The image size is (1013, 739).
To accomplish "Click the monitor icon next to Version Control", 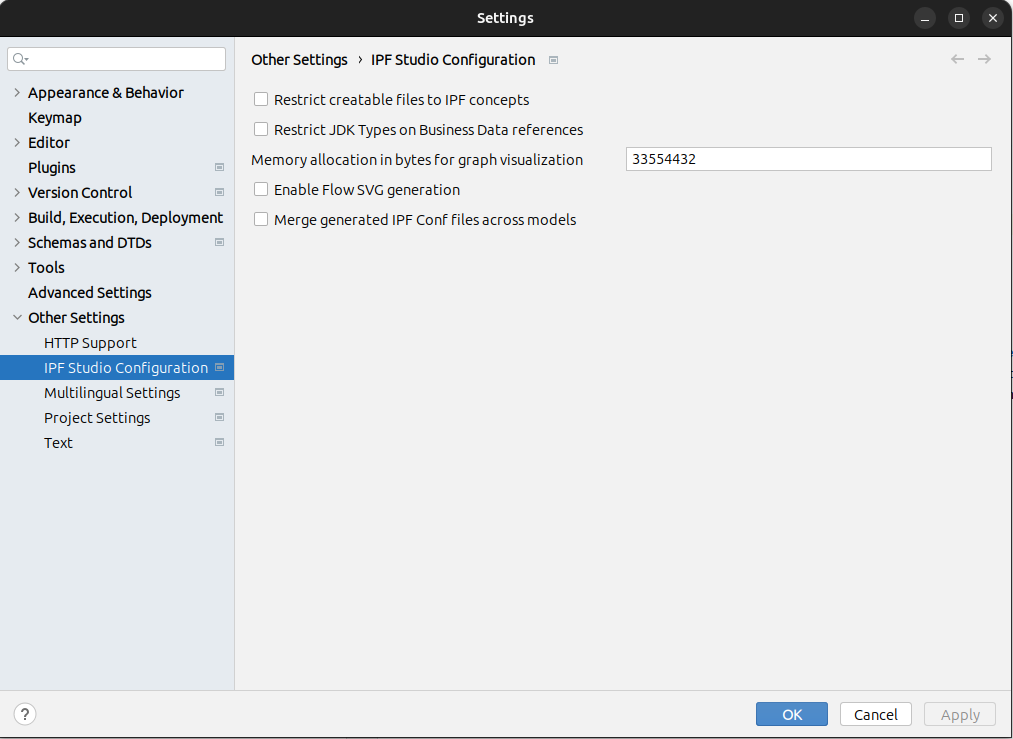I will [x=219, y=192].
